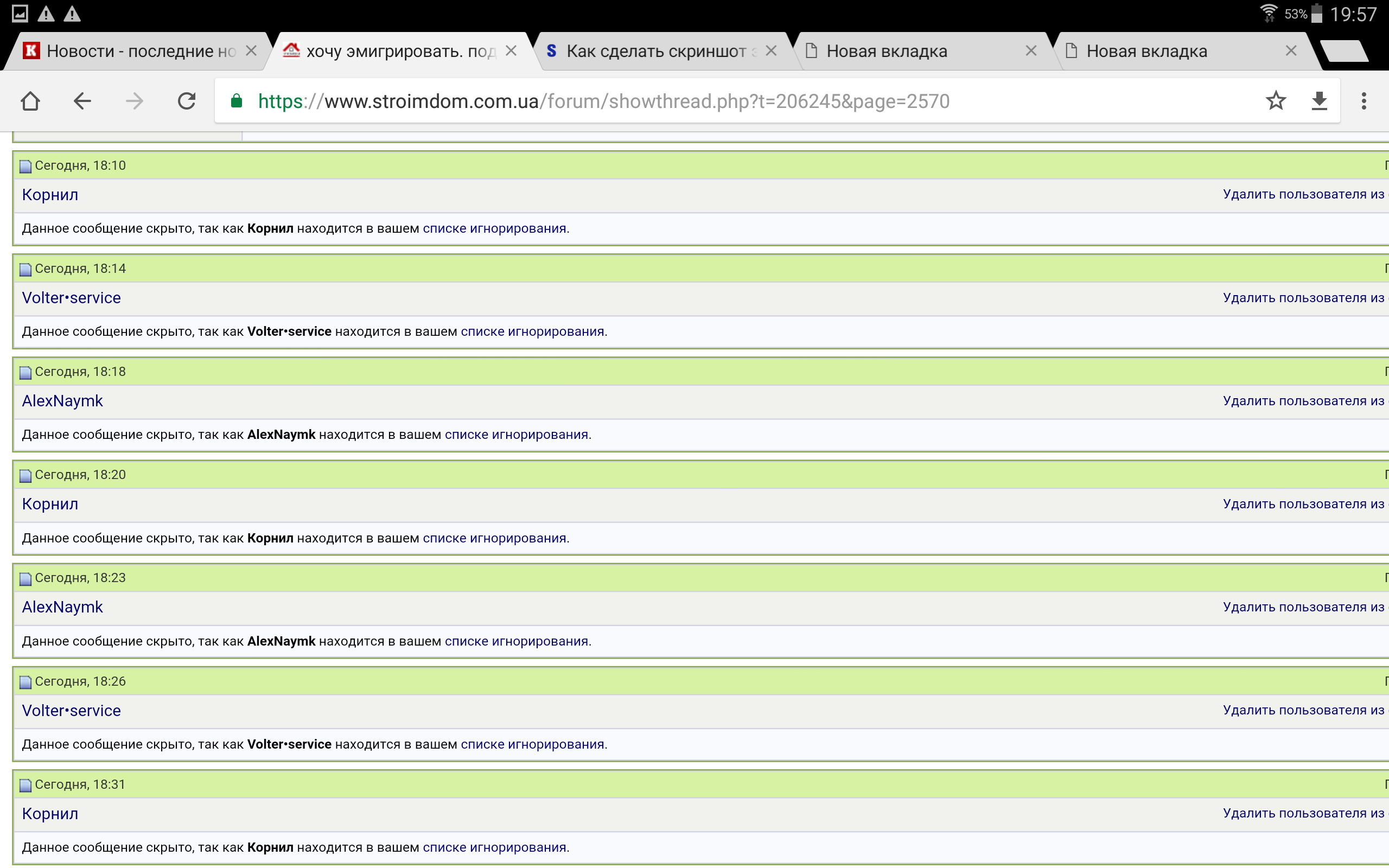
Task: Tap the Wi-Fi icon in status bar
Action: (x=1269, y=12)
